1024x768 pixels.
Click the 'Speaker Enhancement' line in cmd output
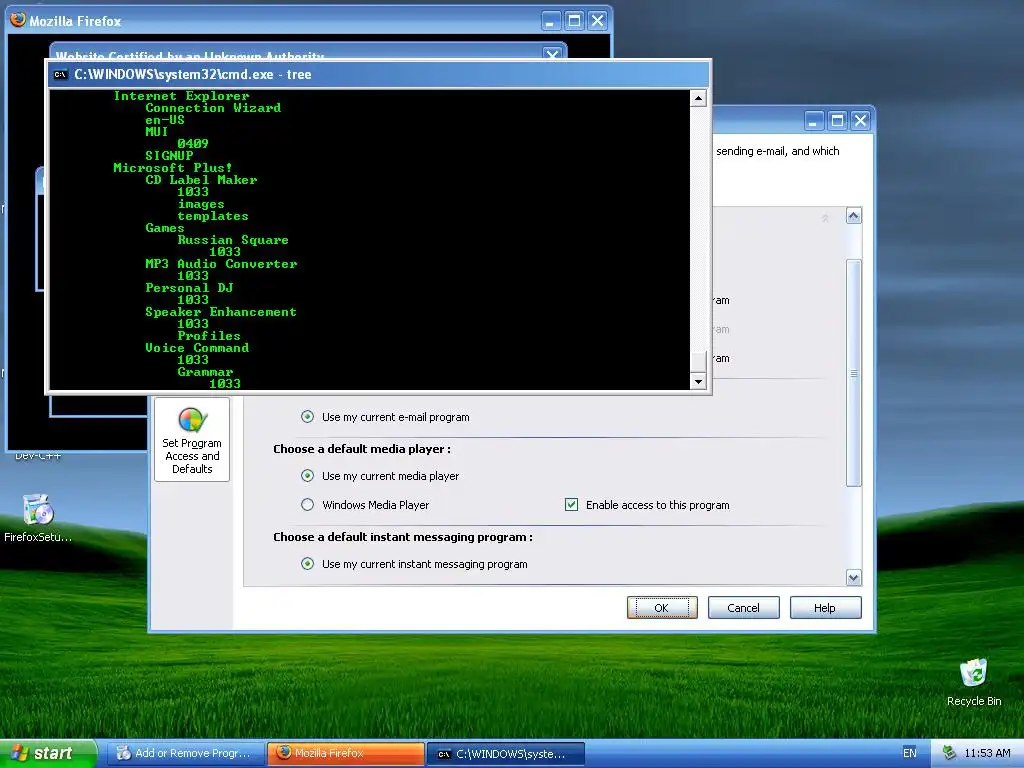point(221,312)
